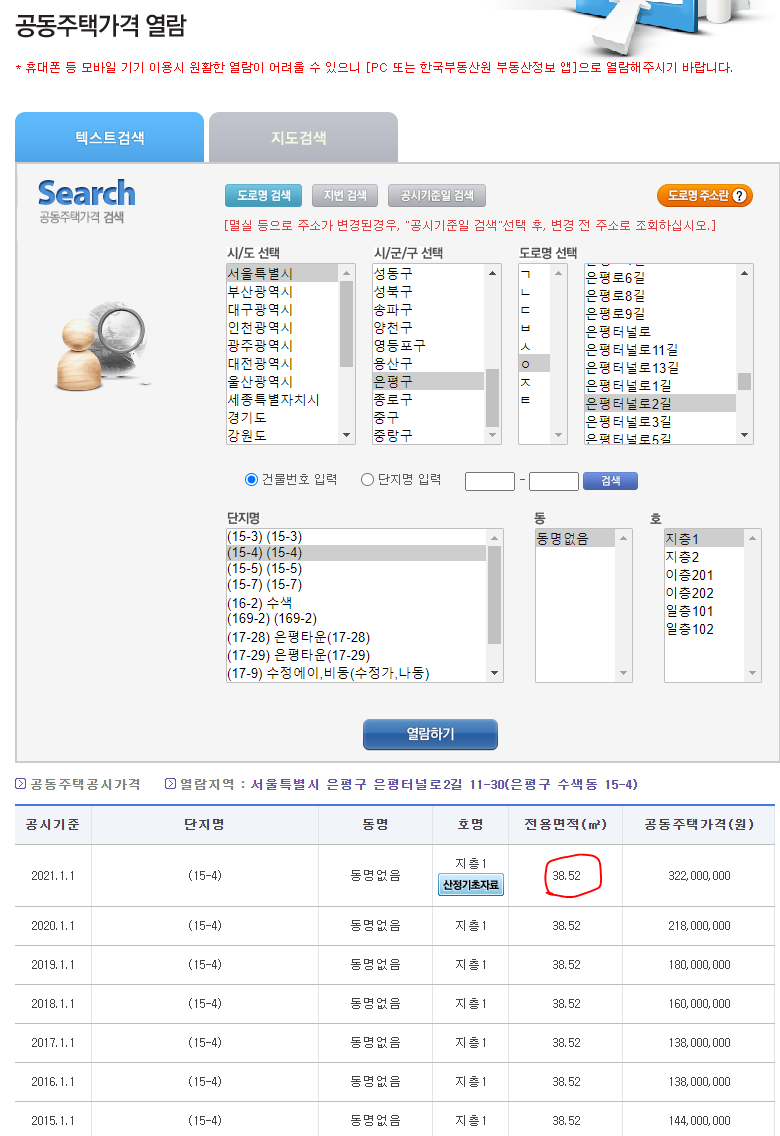Click the first building number input field
Screen dimensions: 780x1136
[490, 481]
